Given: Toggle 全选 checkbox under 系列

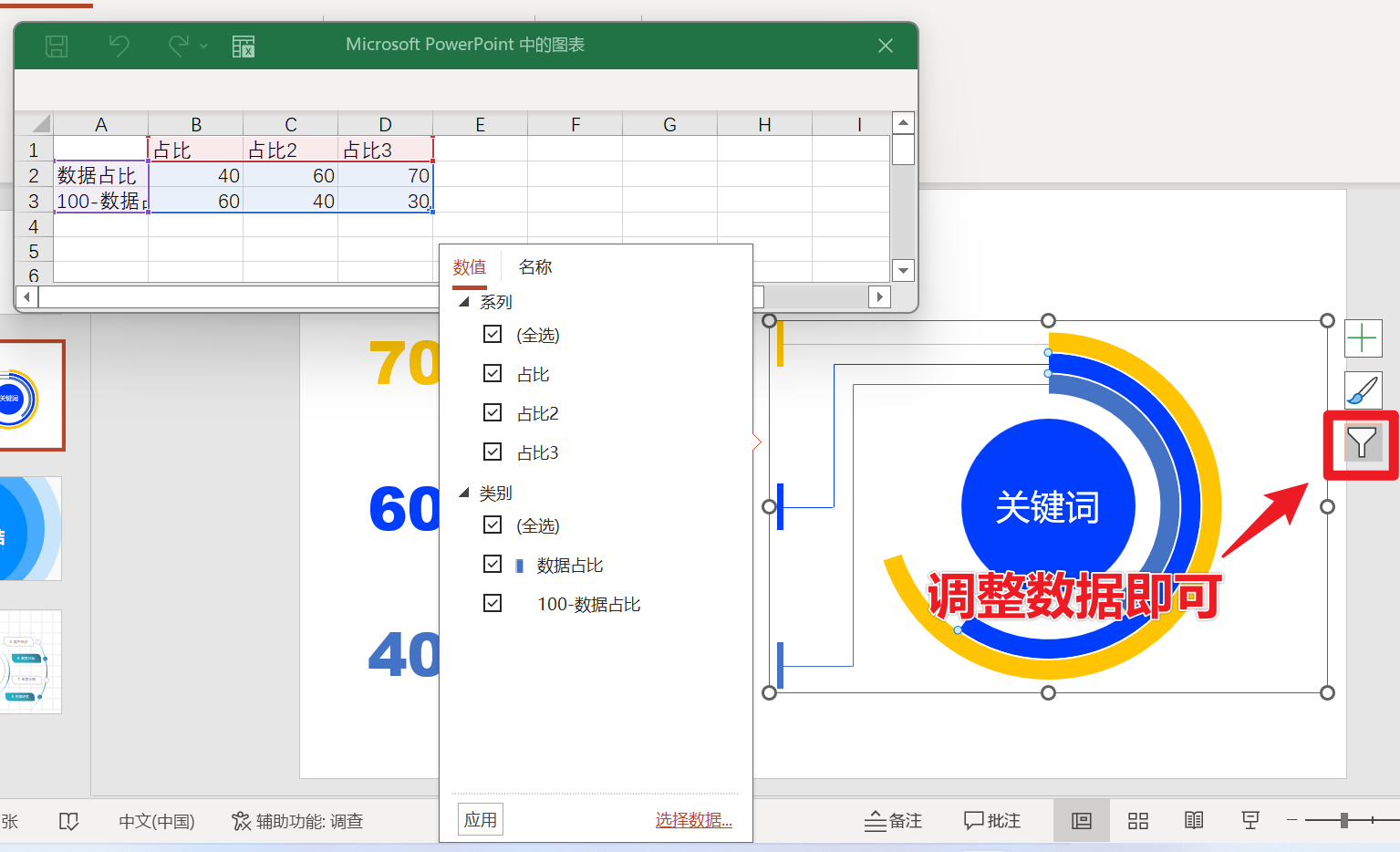Looking at the screenshot, I should point(493,334).
